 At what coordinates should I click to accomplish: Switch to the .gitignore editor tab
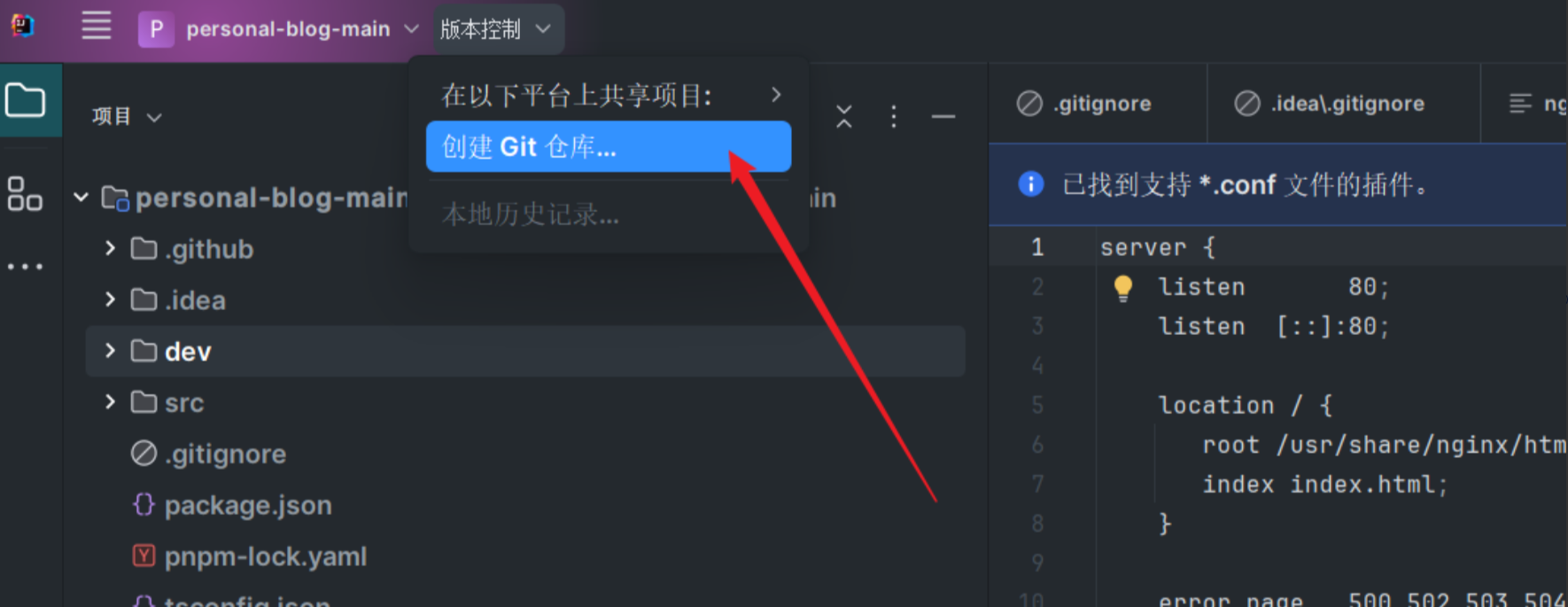point(1084,104)
